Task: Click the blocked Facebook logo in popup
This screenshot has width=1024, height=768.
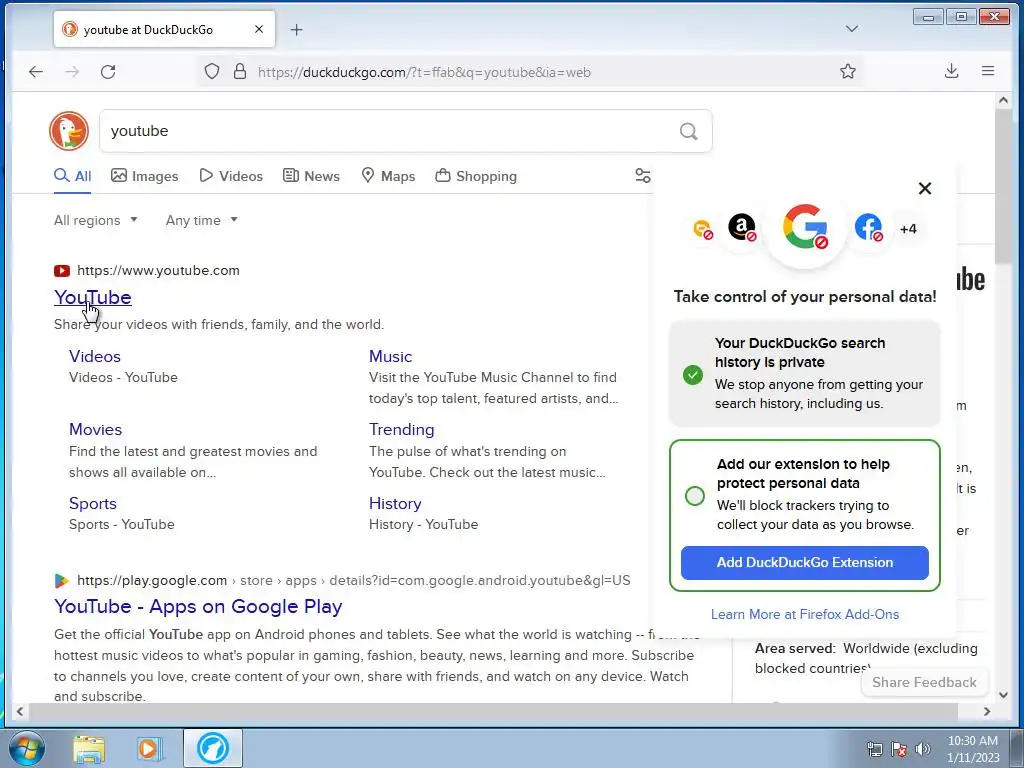Action: [869, 228]
